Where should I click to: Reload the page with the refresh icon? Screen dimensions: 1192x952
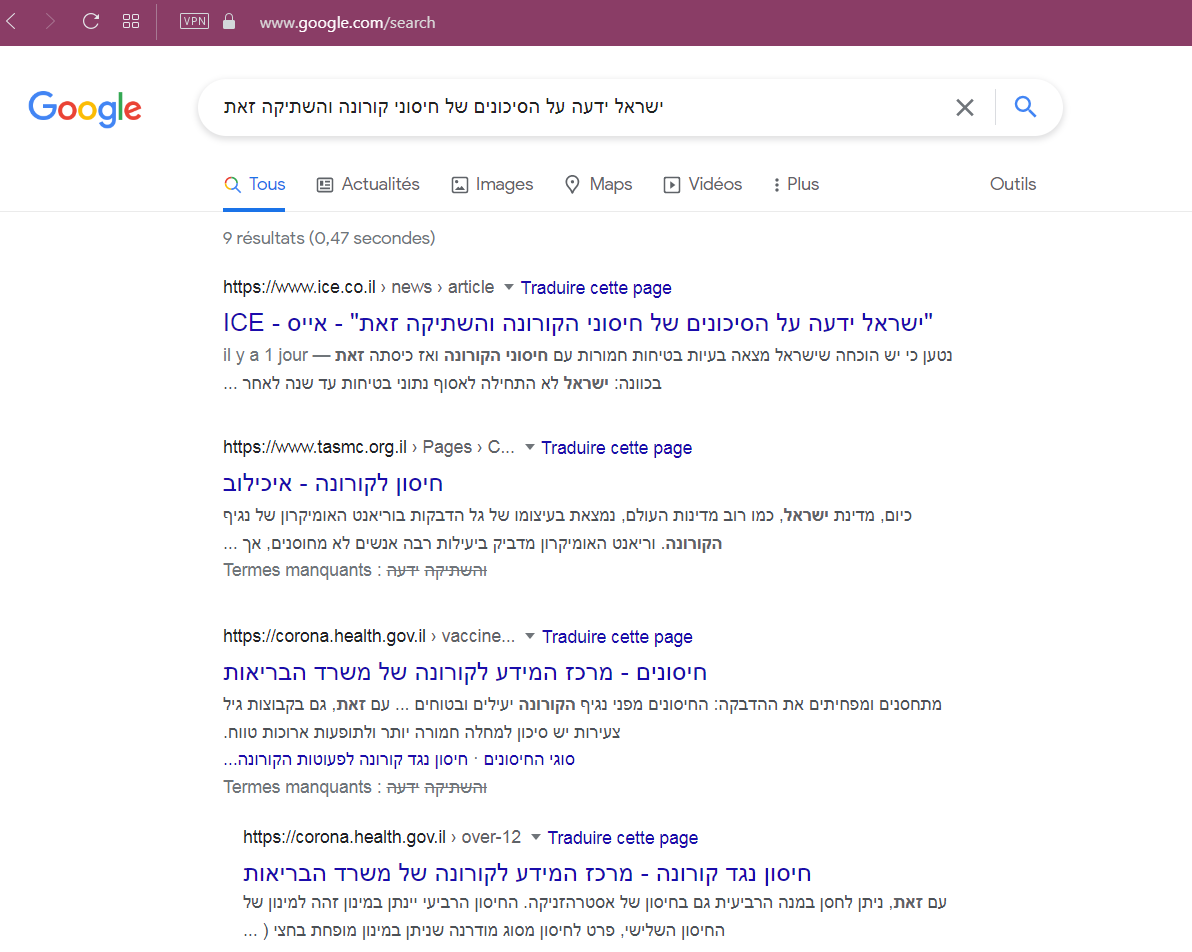(x=91, y=21)
